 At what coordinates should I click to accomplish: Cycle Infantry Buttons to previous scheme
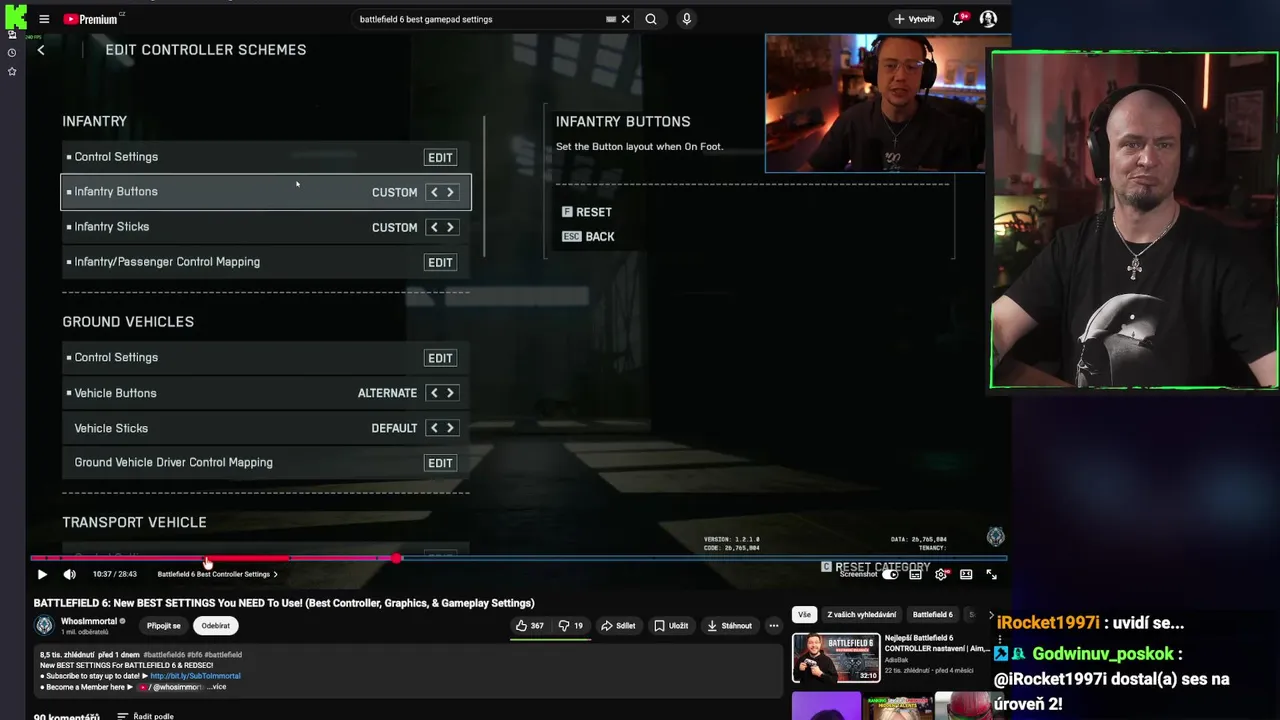434,192
